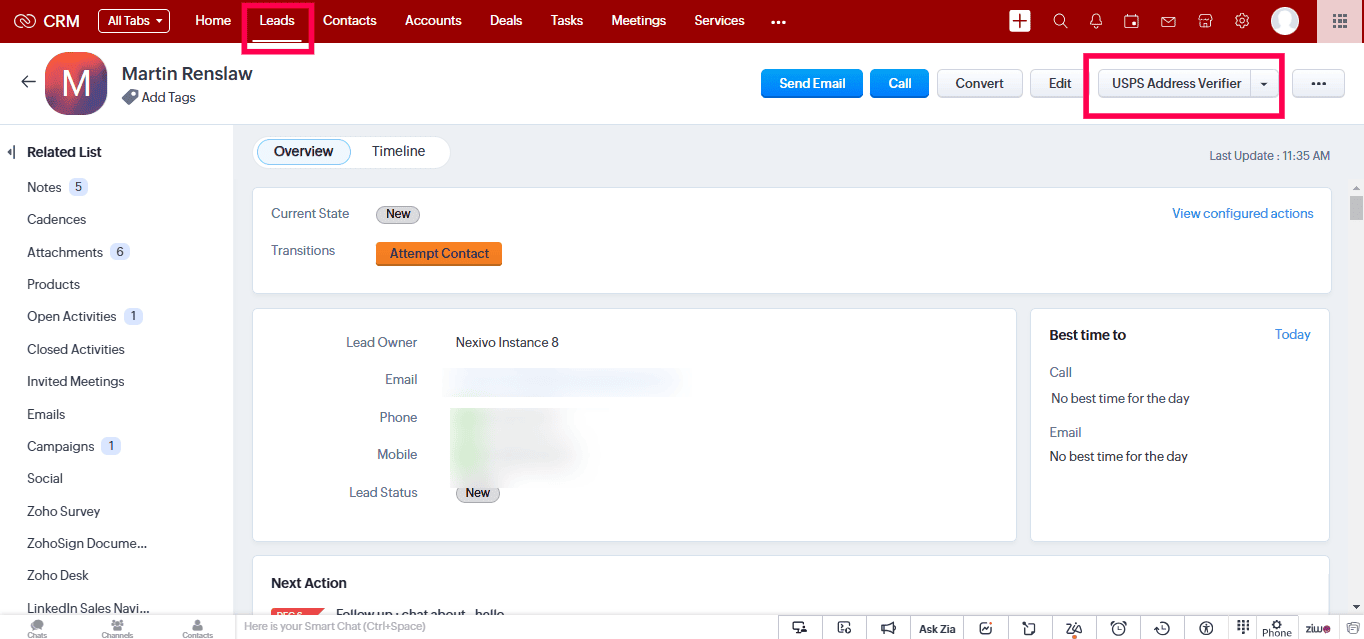This screenshot has width=1364, height=639.
Task: Open Channels in bottom bar
Action: pyautogui.click(x=117, y=628)
